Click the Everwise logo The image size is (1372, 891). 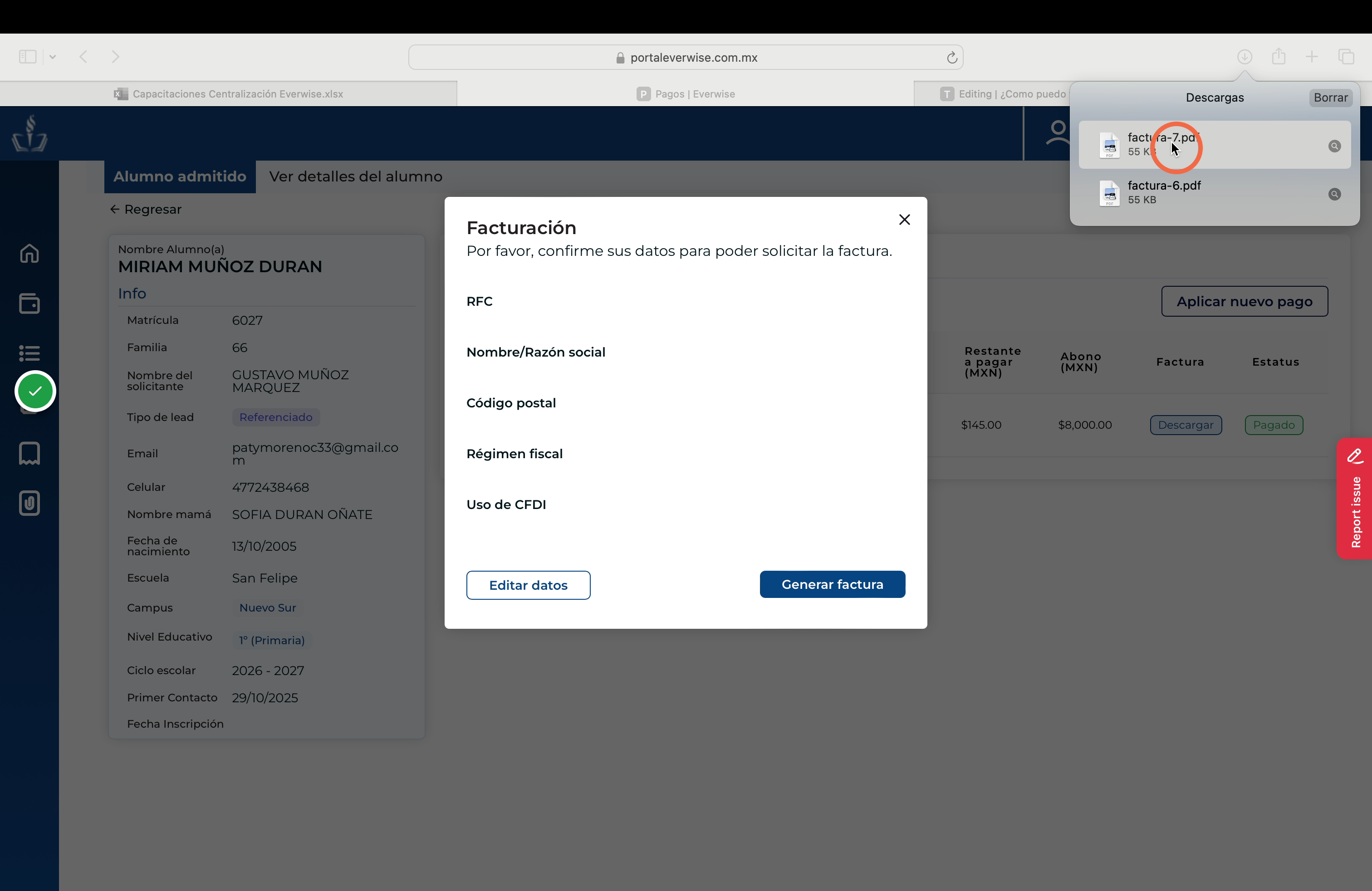(29, 134)
